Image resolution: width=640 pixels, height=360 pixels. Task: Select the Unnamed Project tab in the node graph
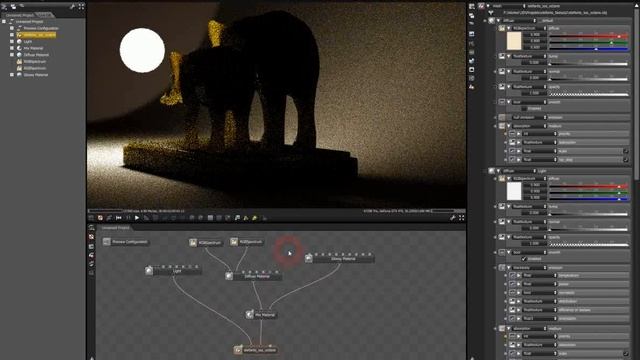tap(116, 228)
